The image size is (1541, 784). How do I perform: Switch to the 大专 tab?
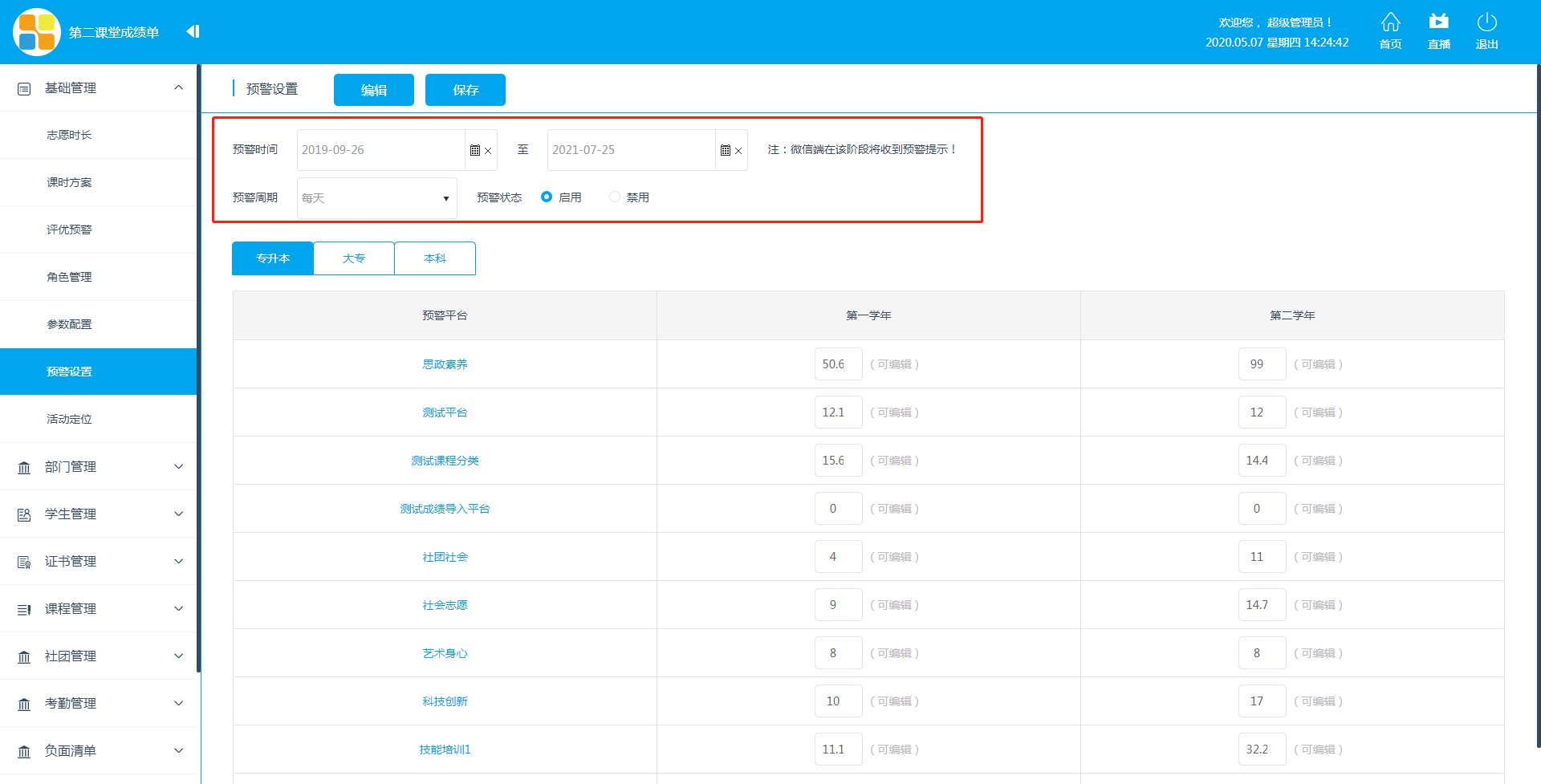coord(354,258)
